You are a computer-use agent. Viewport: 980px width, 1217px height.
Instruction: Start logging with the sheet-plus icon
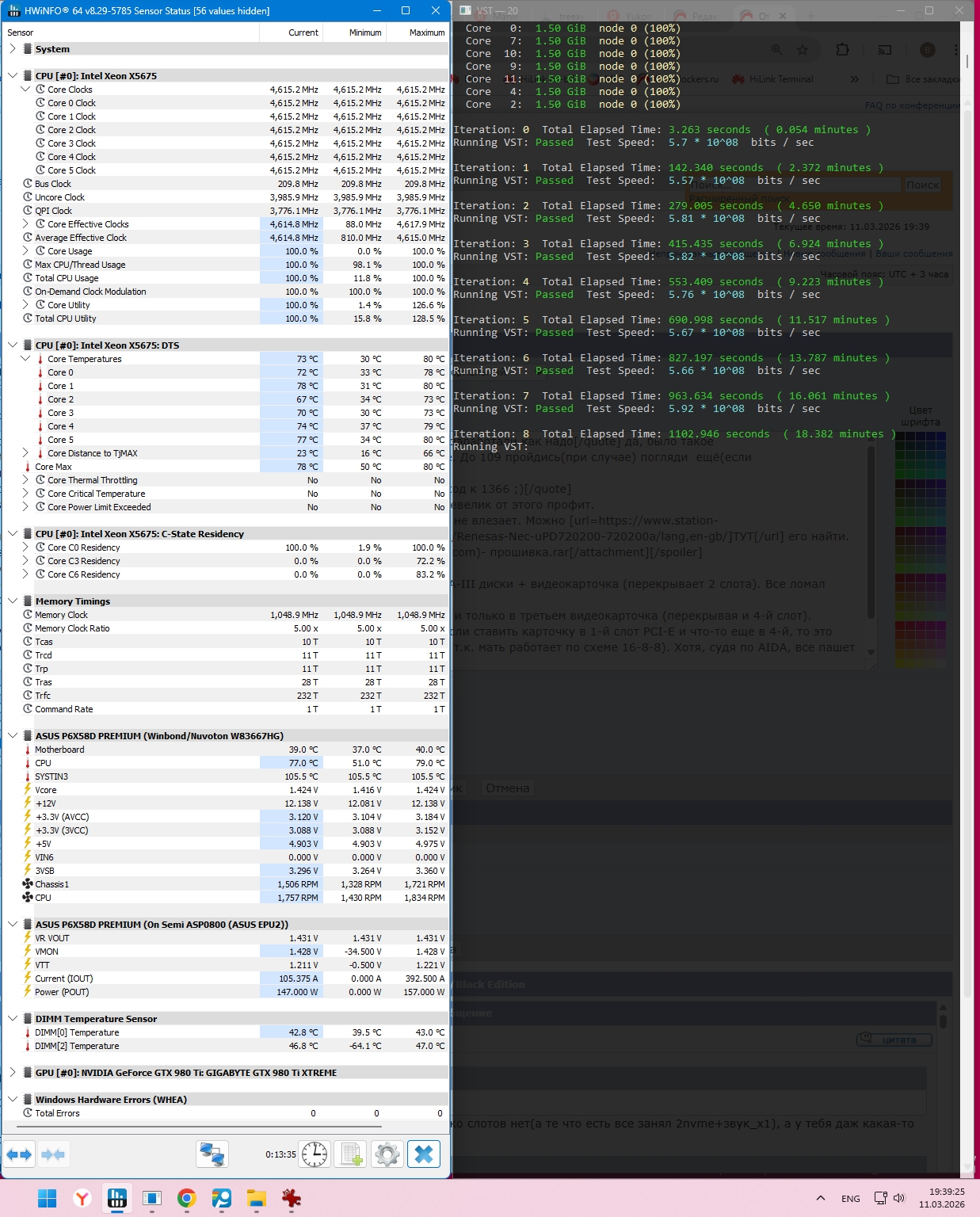[x=351, y=1154]
